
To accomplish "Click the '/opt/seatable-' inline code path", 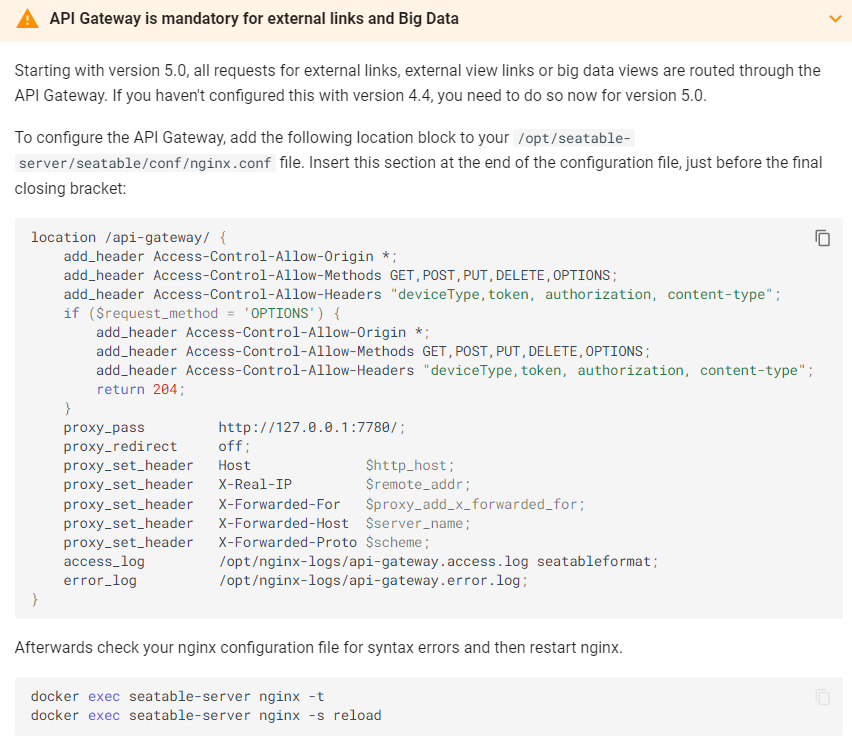I will point(573,137).
